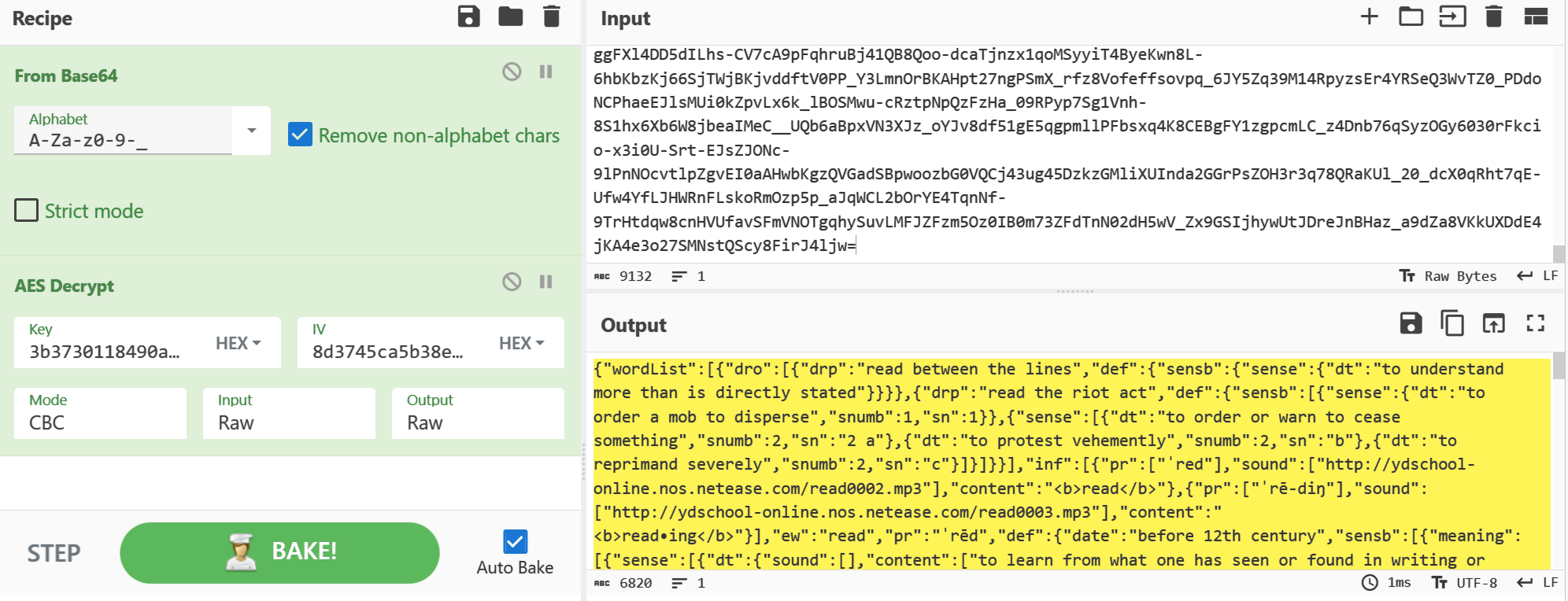
Task: Copy output to clipboard
Action: click(1452, 323)
